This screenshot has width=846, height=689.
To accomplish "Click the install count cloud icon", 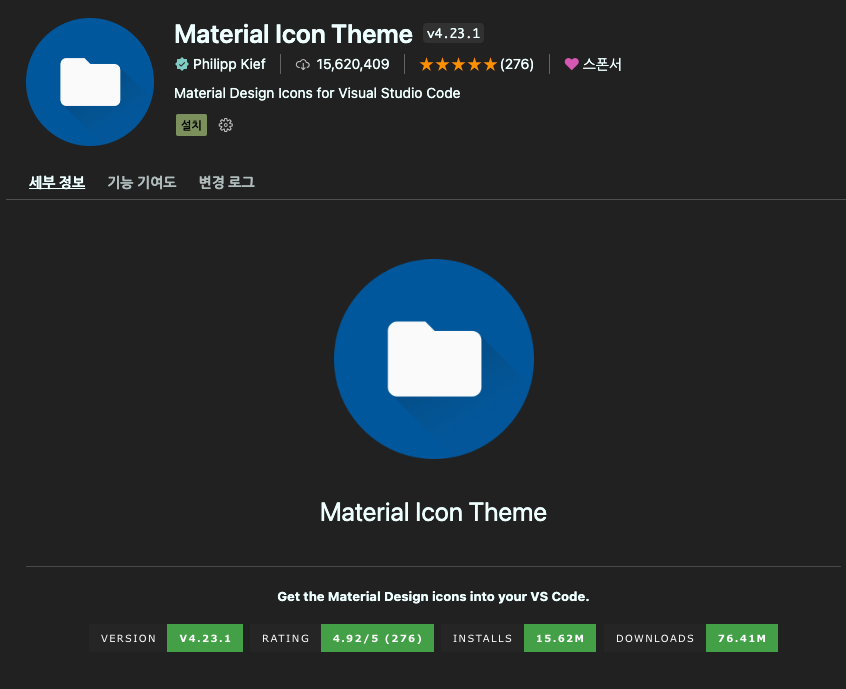I will (303, 65).
